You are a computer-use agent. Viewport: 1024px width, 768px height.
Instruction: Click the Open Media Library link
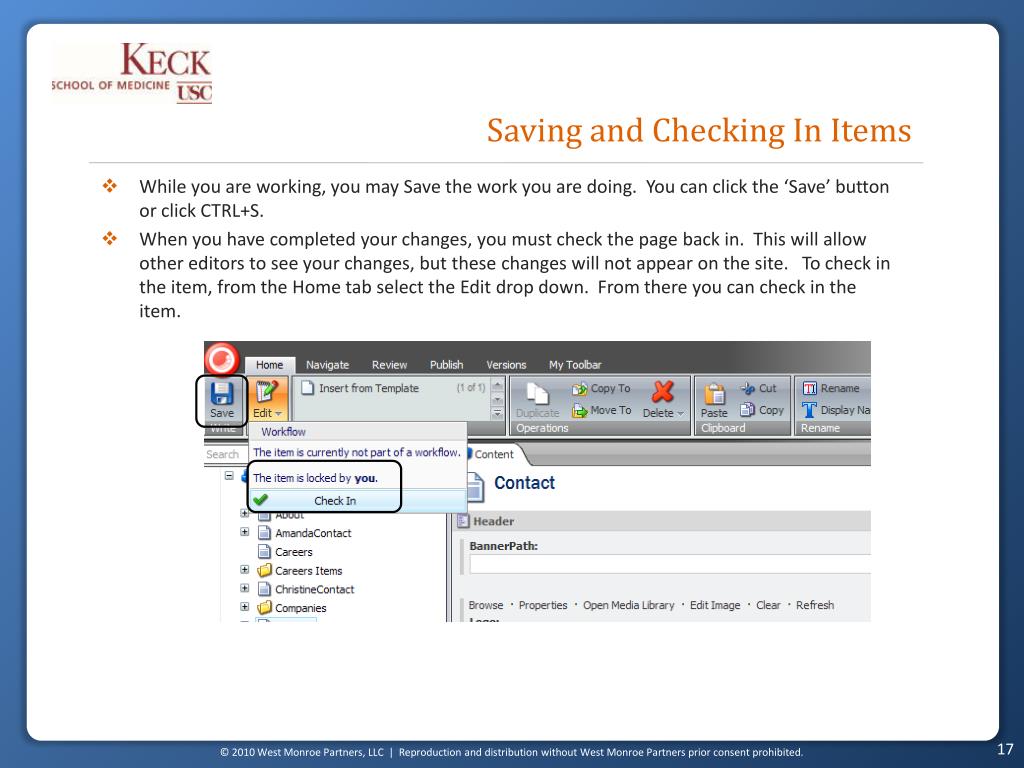tap(628, 605)
